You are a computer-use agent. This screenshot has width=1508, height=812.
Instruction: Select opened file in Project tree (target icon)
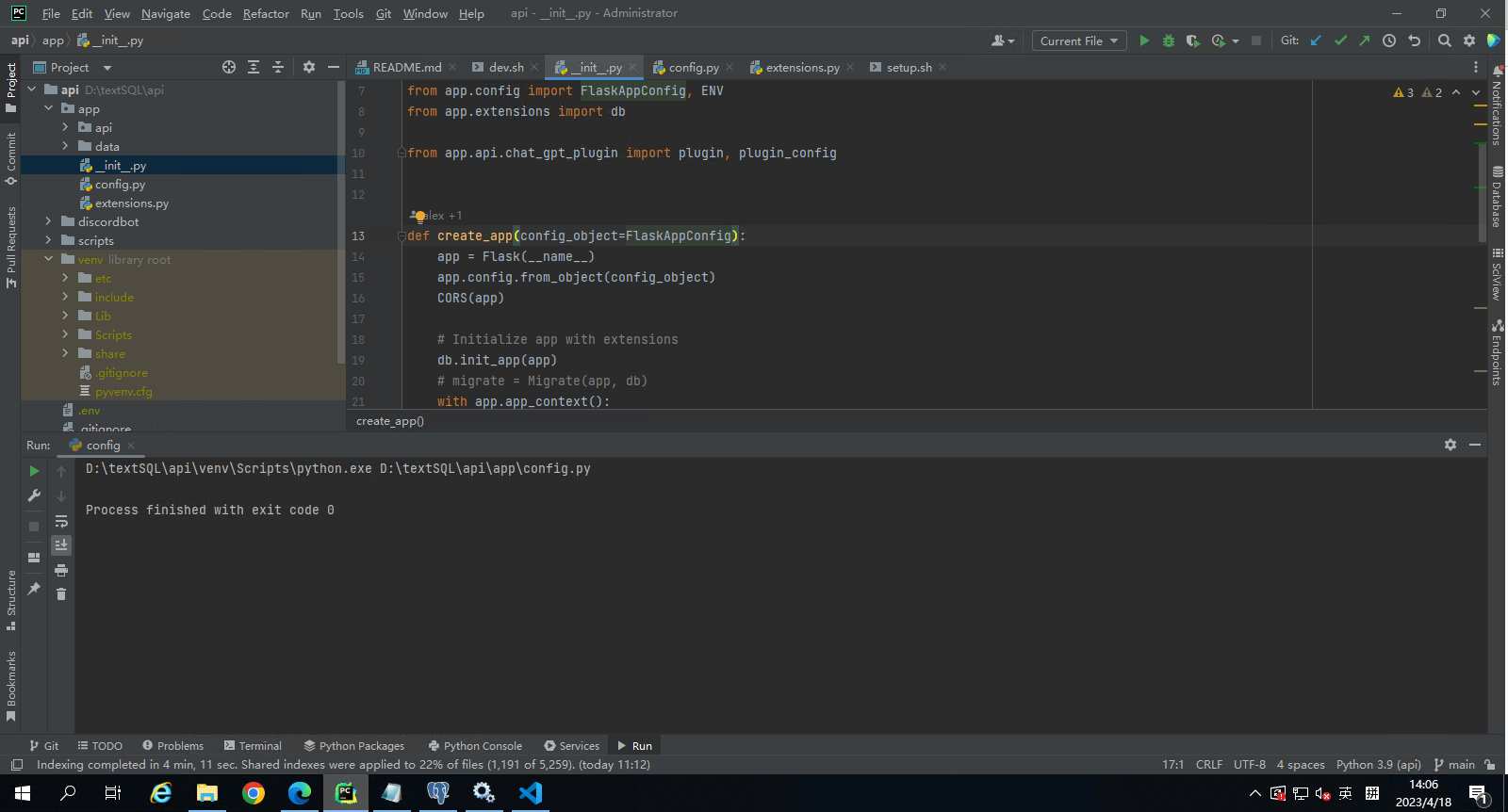229,67
